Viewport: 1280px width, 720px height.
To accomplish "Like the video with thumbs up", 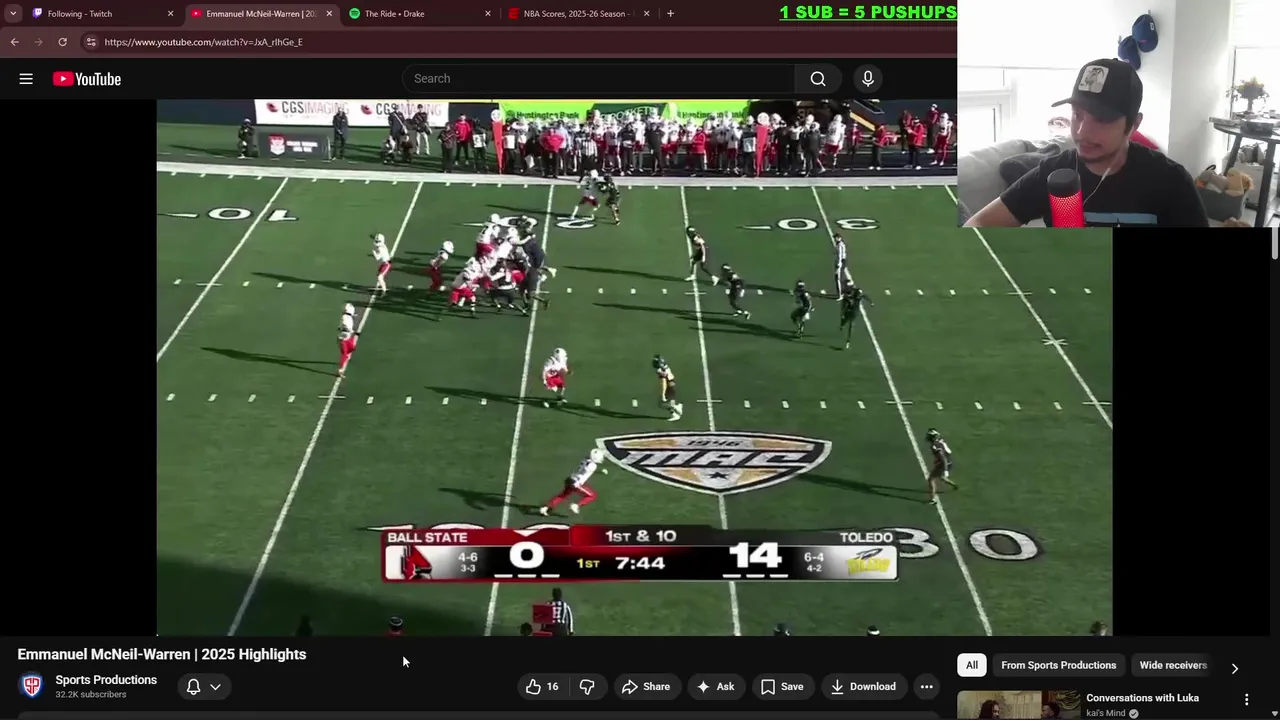I will pos(542,686).
